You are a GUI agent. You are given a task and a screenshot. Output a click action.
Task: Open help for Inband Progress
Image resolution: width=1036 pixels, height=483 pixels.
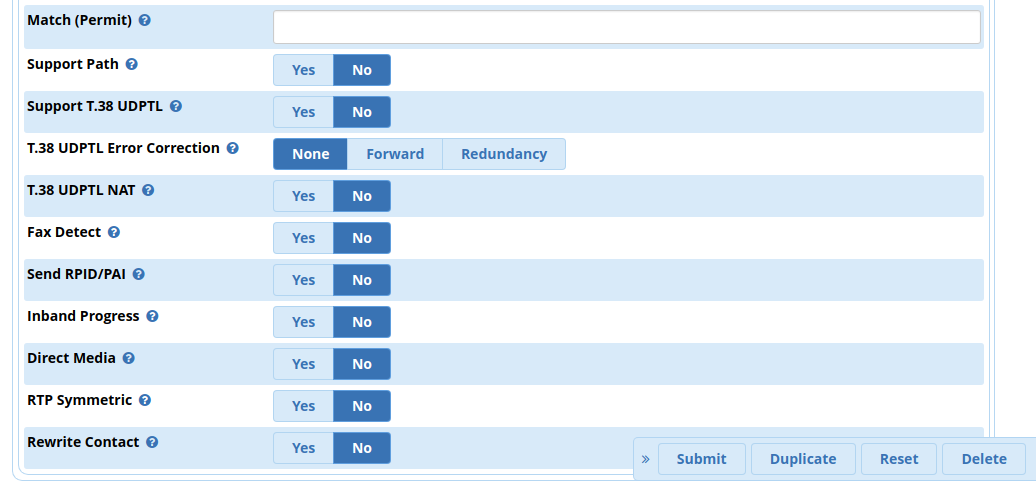click(x=153, y=316)
